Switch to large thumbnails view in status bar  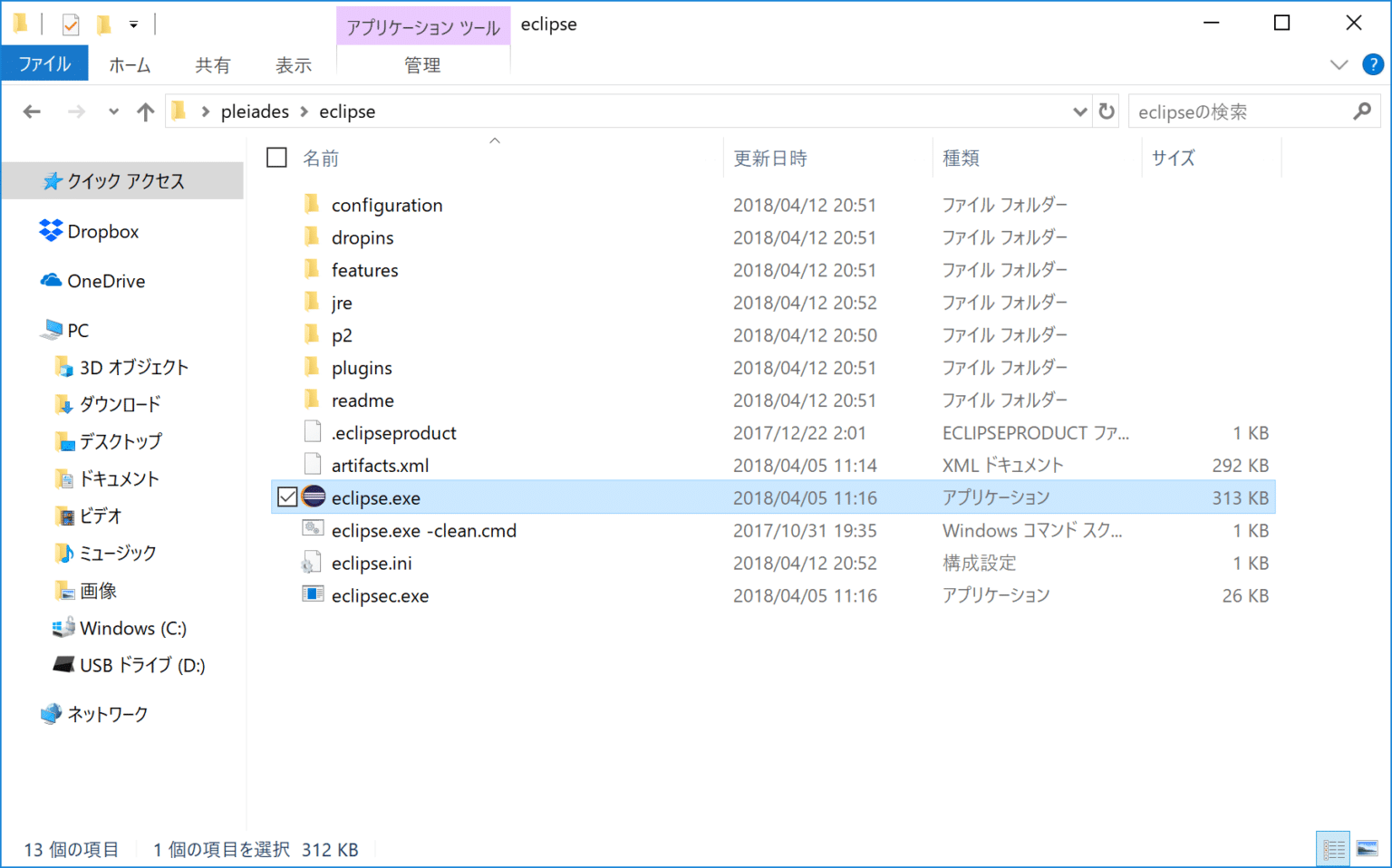coord(1365,848)
